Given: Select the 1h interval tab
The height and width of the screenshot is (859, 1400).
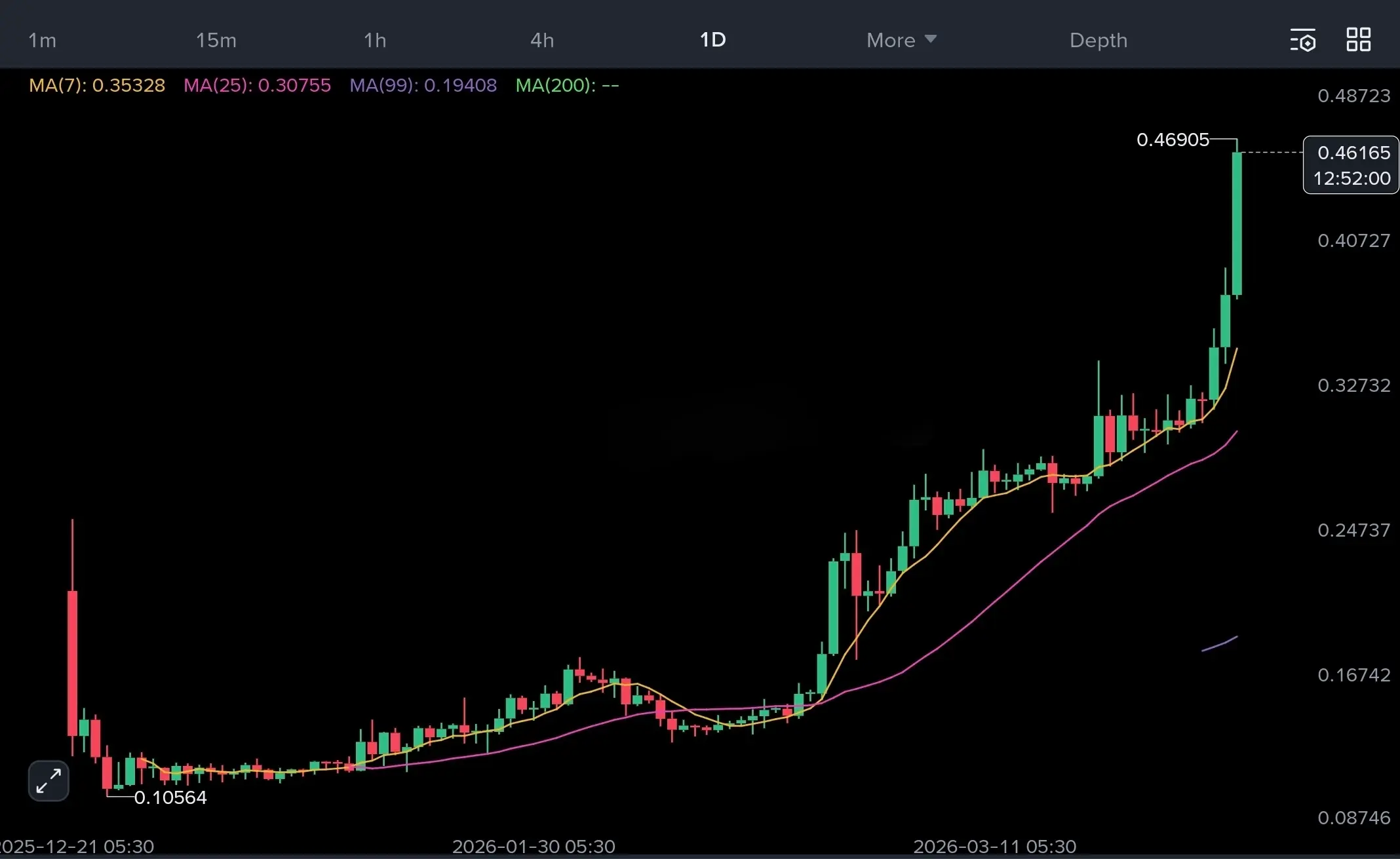Looking at the screenshot, I should (375, 40).
